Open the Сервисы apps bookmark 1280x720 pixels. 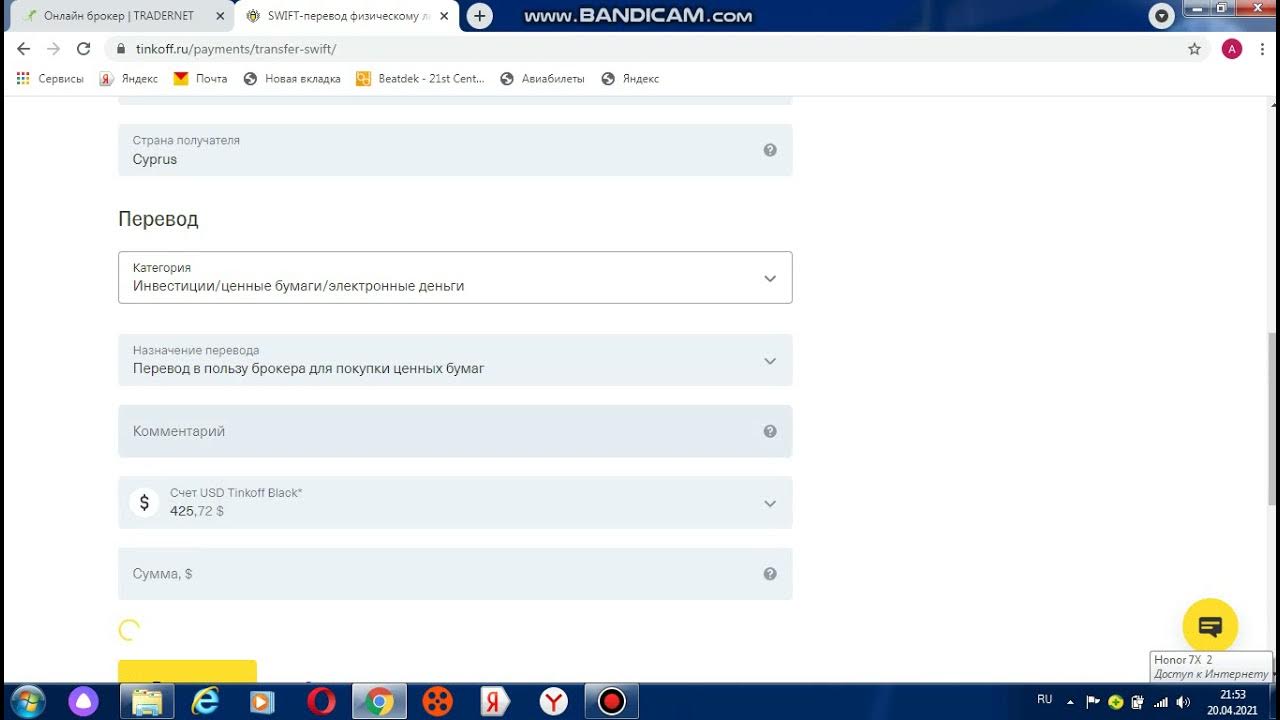50,79
